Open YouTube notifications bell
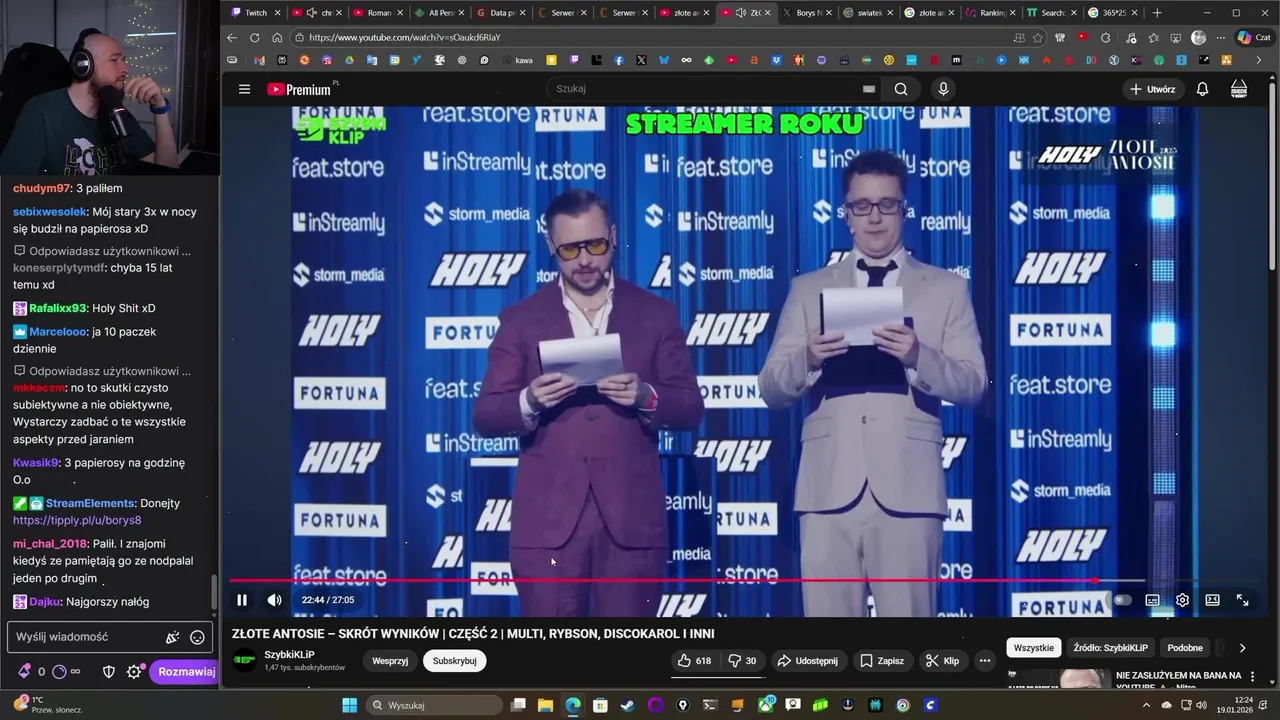 1202,89
